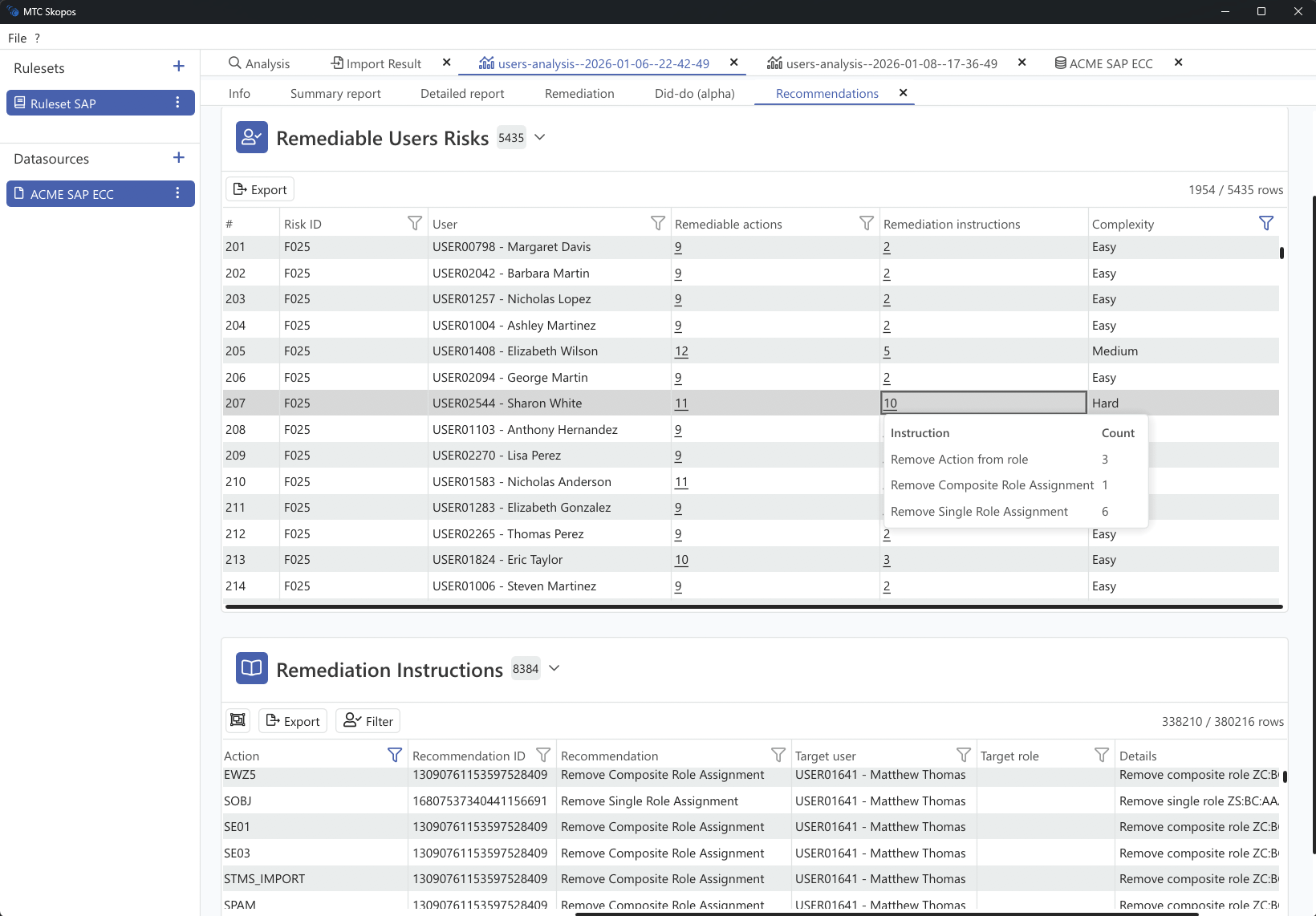Click the Risk ID column filter icon
The image size is (1316, 916).
pos(414,224)
